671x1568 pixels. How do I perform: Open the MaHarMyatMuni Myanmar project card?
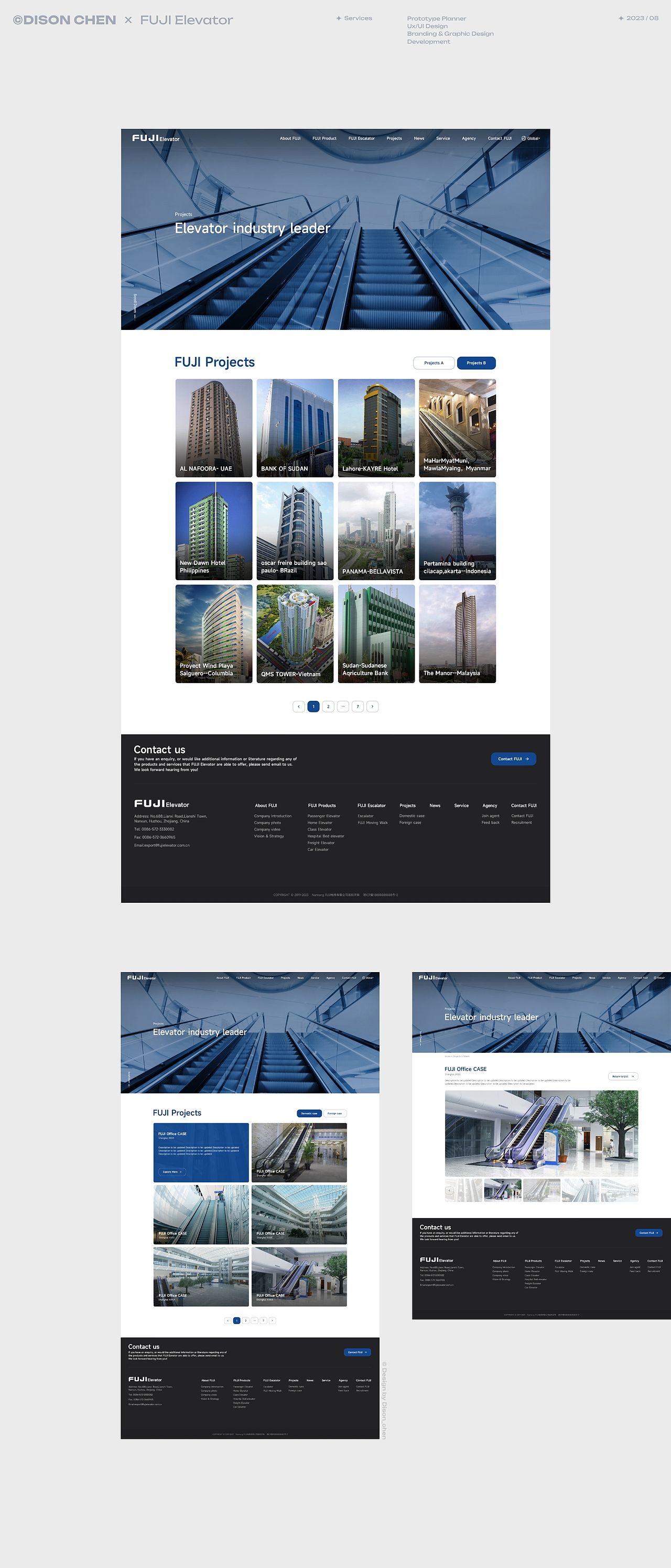pos(458,428)
